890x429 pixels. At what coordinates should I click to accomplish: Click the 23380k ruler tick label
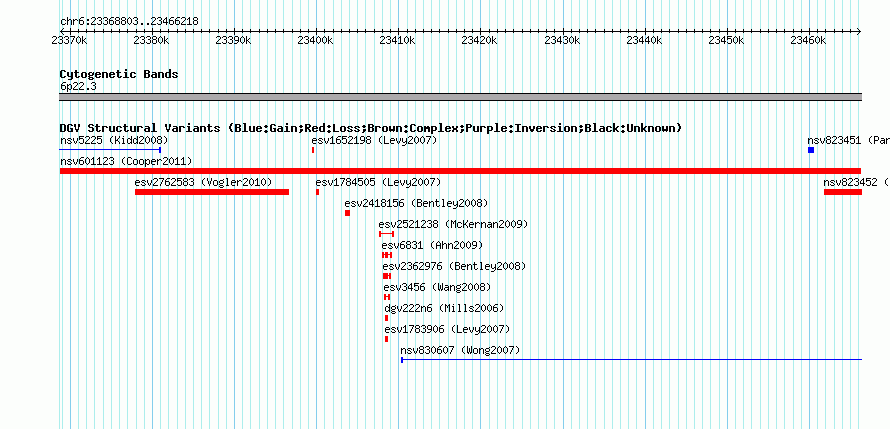point(152,41)
